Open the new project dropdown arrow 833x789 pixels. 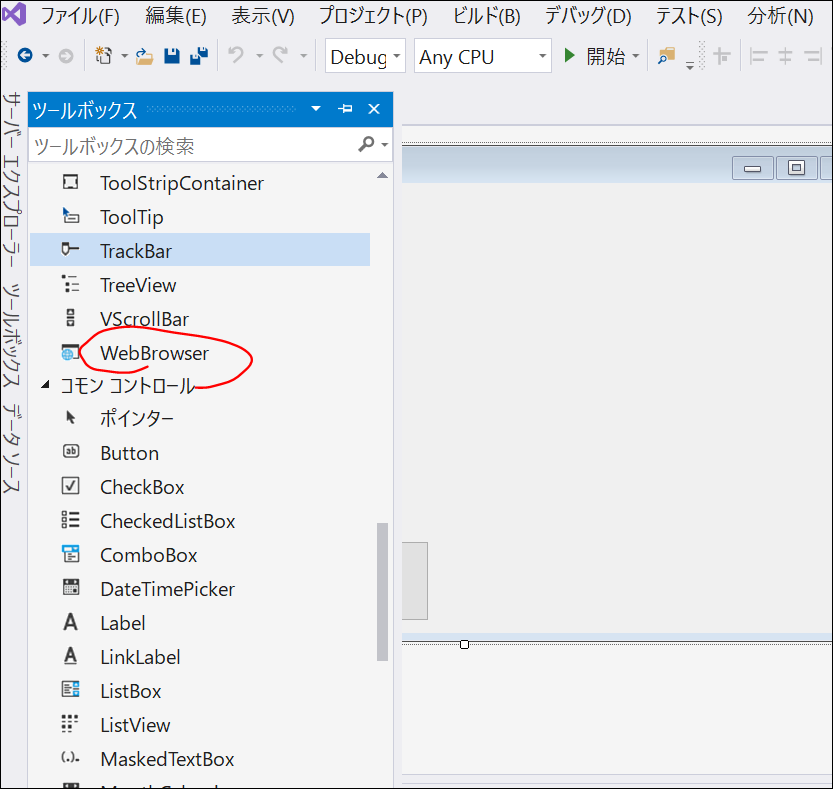point(124,56)
